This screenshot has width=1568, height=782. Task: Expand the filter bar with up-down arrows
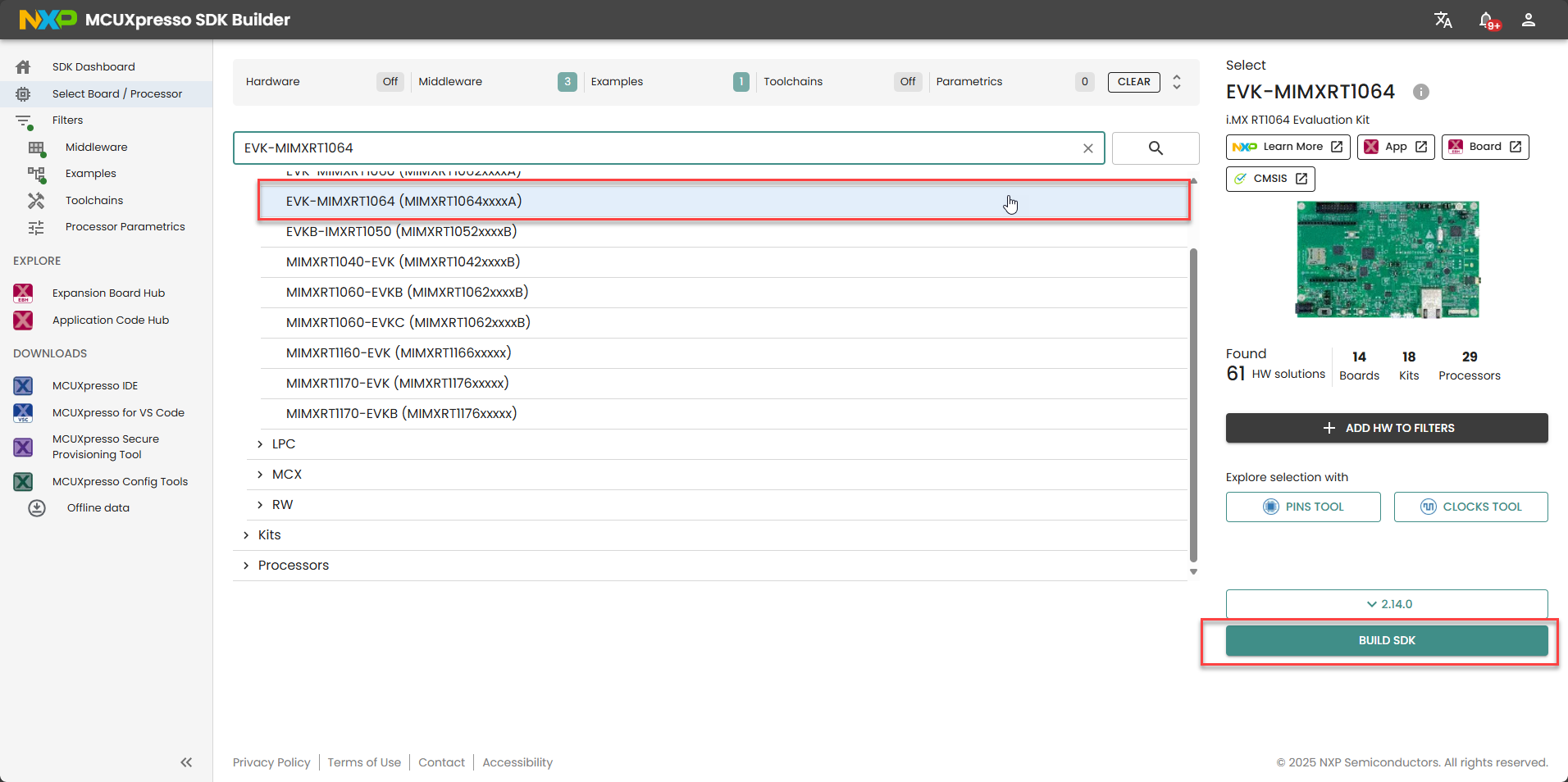1177,82
